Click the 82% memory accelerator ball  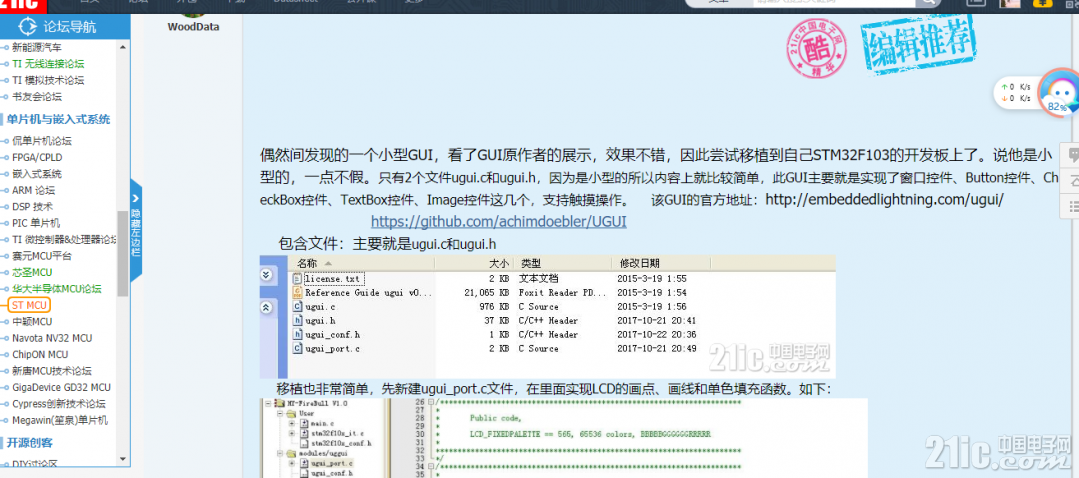click(x=1058, y=94)
